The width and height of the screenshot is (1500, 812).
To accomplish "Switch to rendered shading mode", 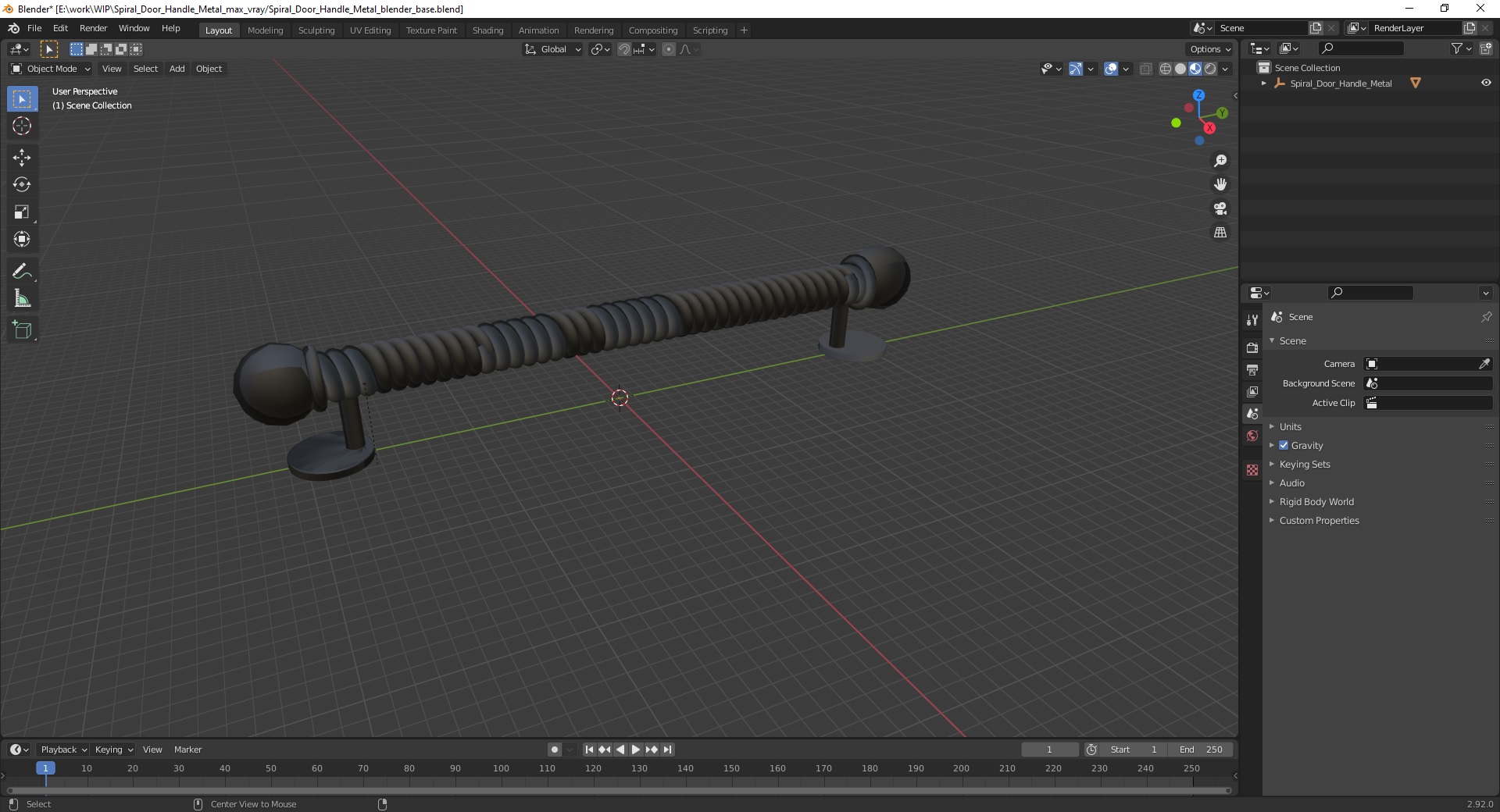I will click(x=1210, y=69).
